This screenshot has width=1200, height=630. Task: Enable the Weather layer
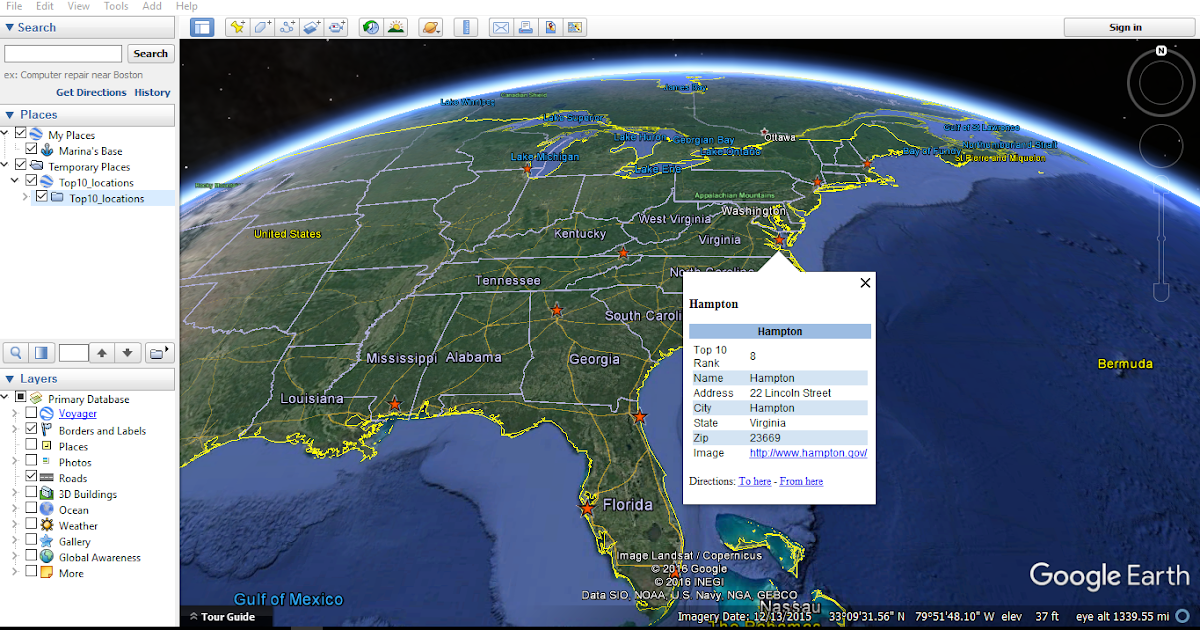pos(31,525)
